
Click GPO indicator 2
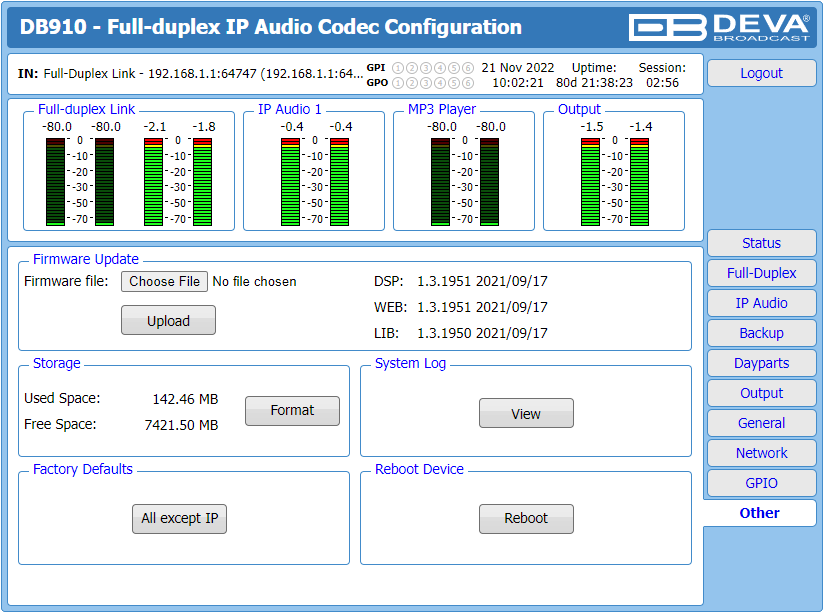point(412,83)
